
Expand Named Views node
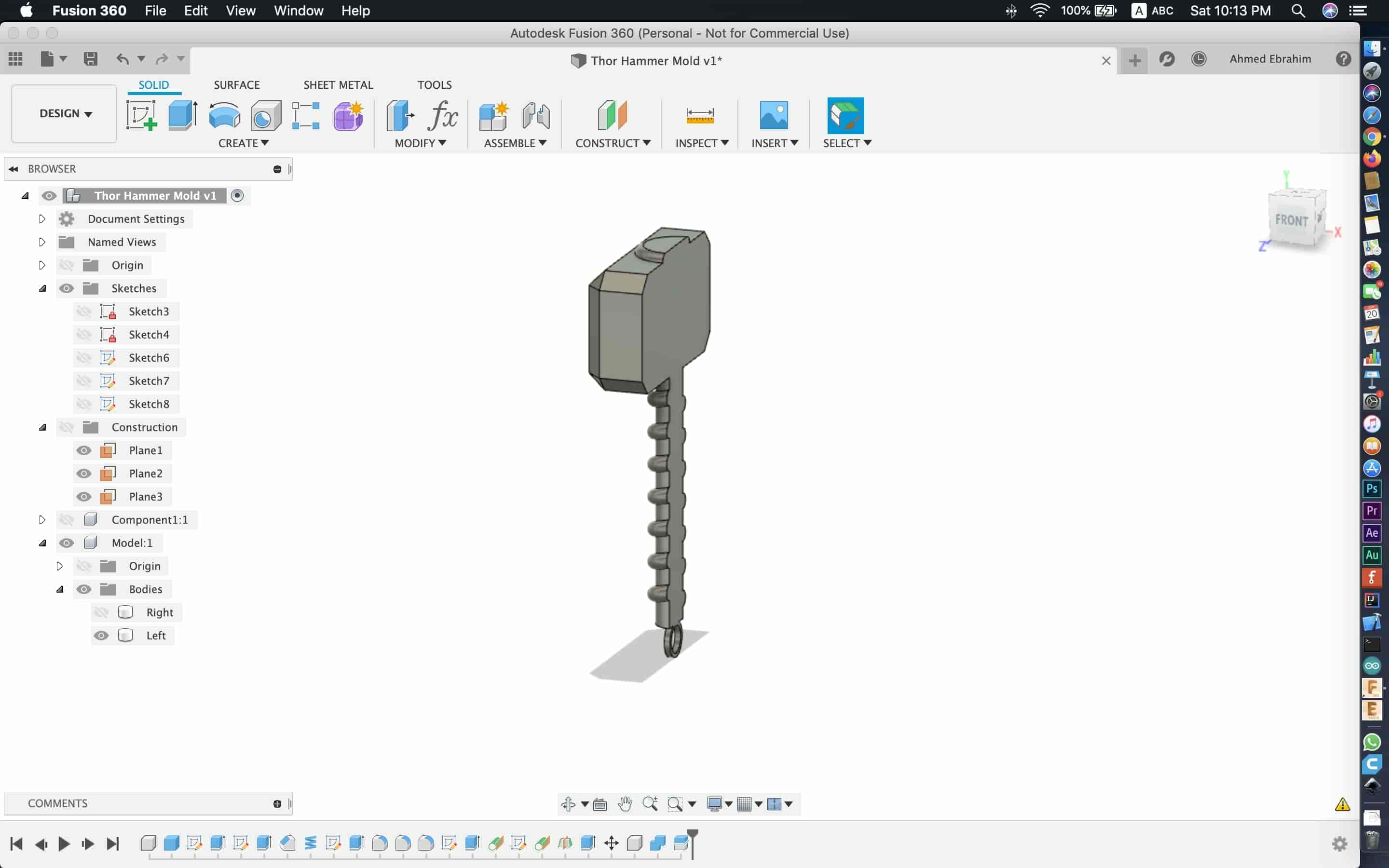pos(42,242)
